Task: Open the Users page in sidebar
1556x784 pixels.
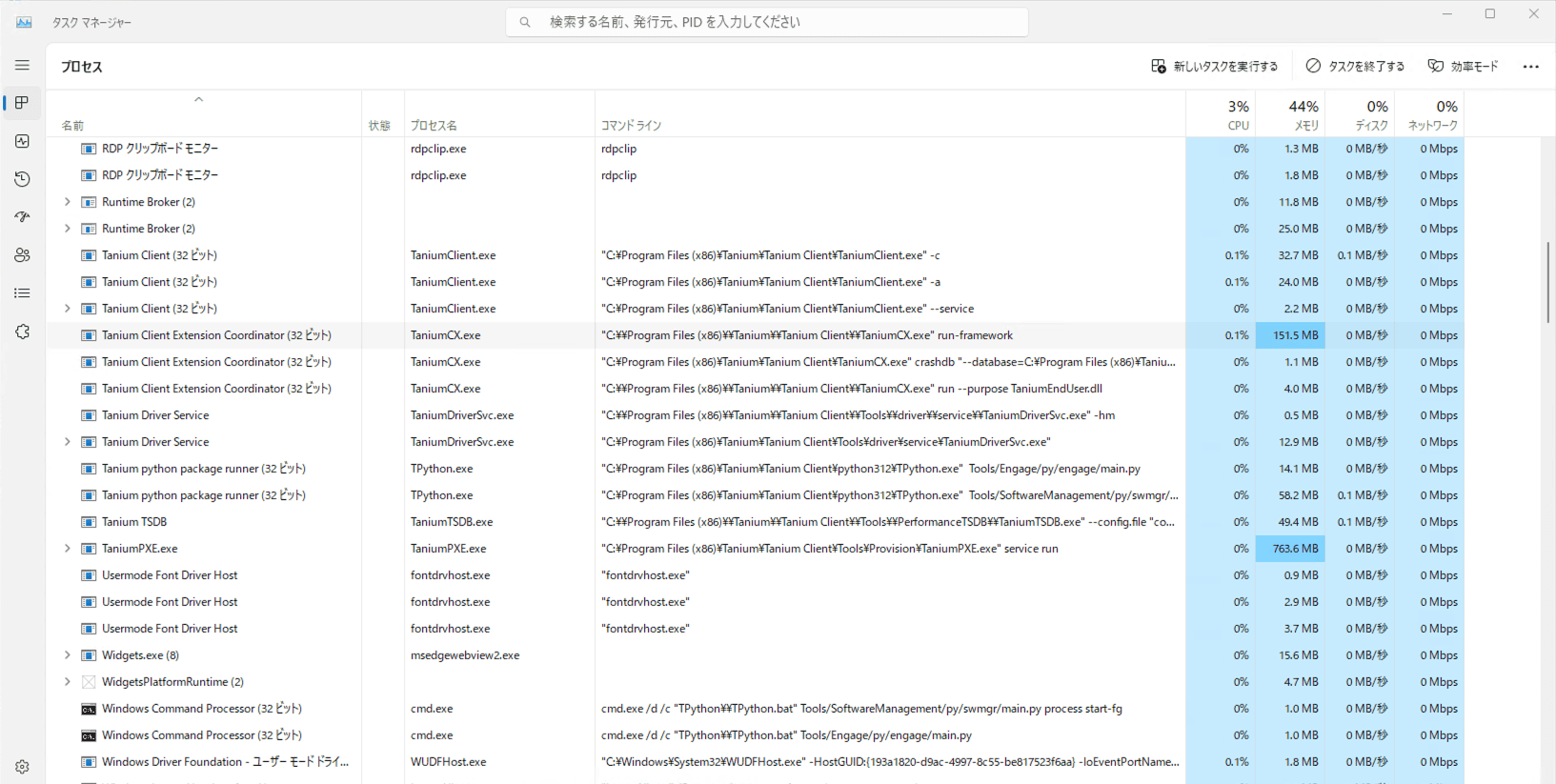Action: coord(22,255)
